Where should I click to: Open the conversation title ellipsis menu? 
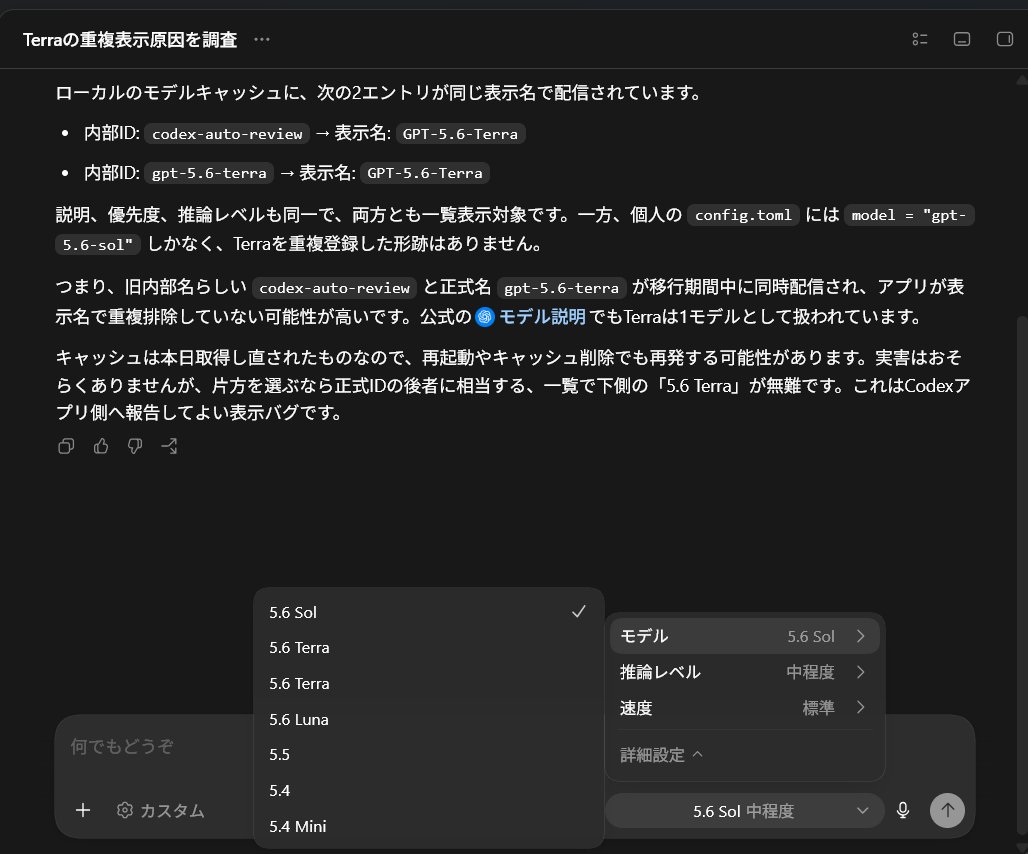click(x=262, y=39)
